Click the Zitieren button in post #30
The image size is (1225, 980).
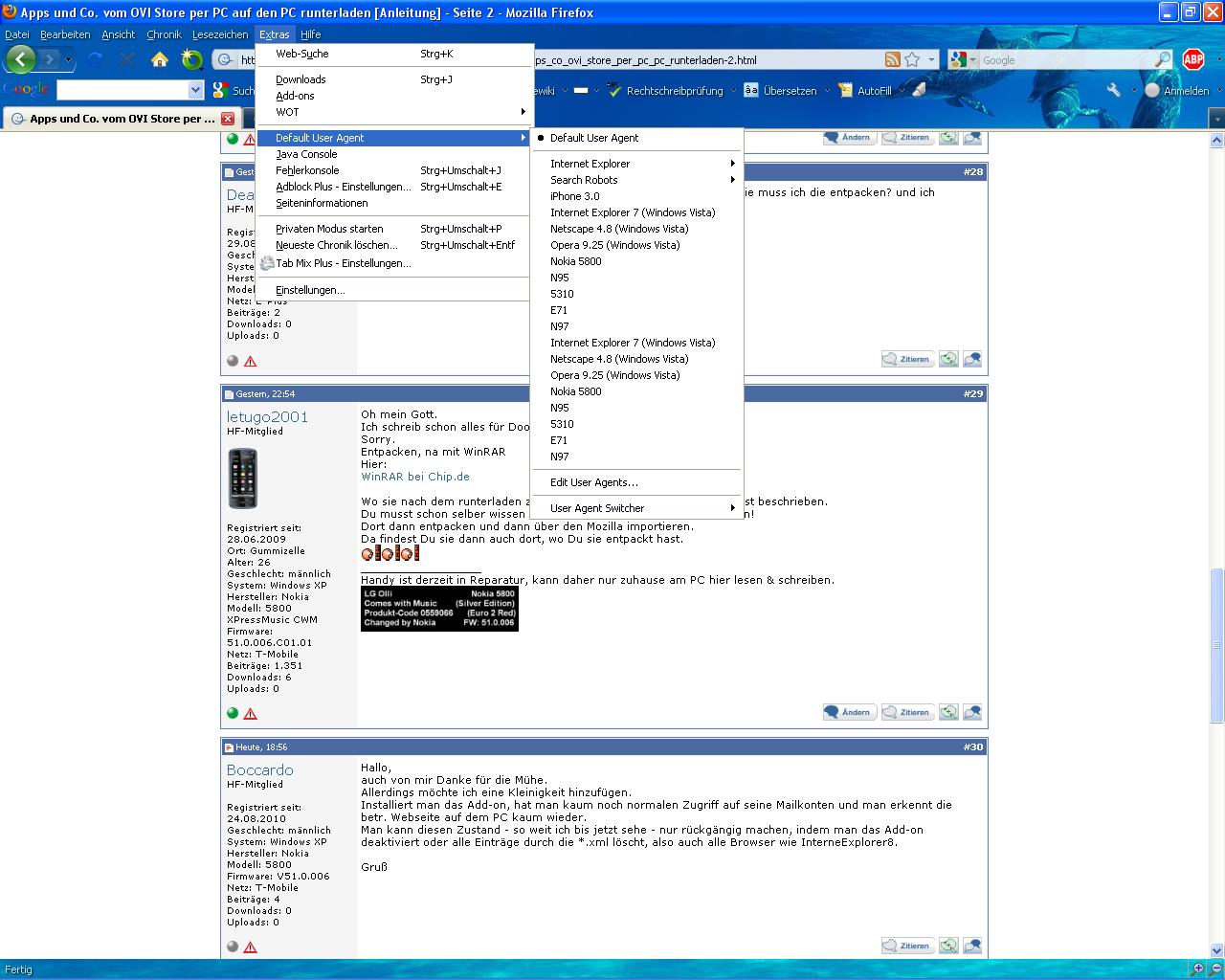(907, 946)
